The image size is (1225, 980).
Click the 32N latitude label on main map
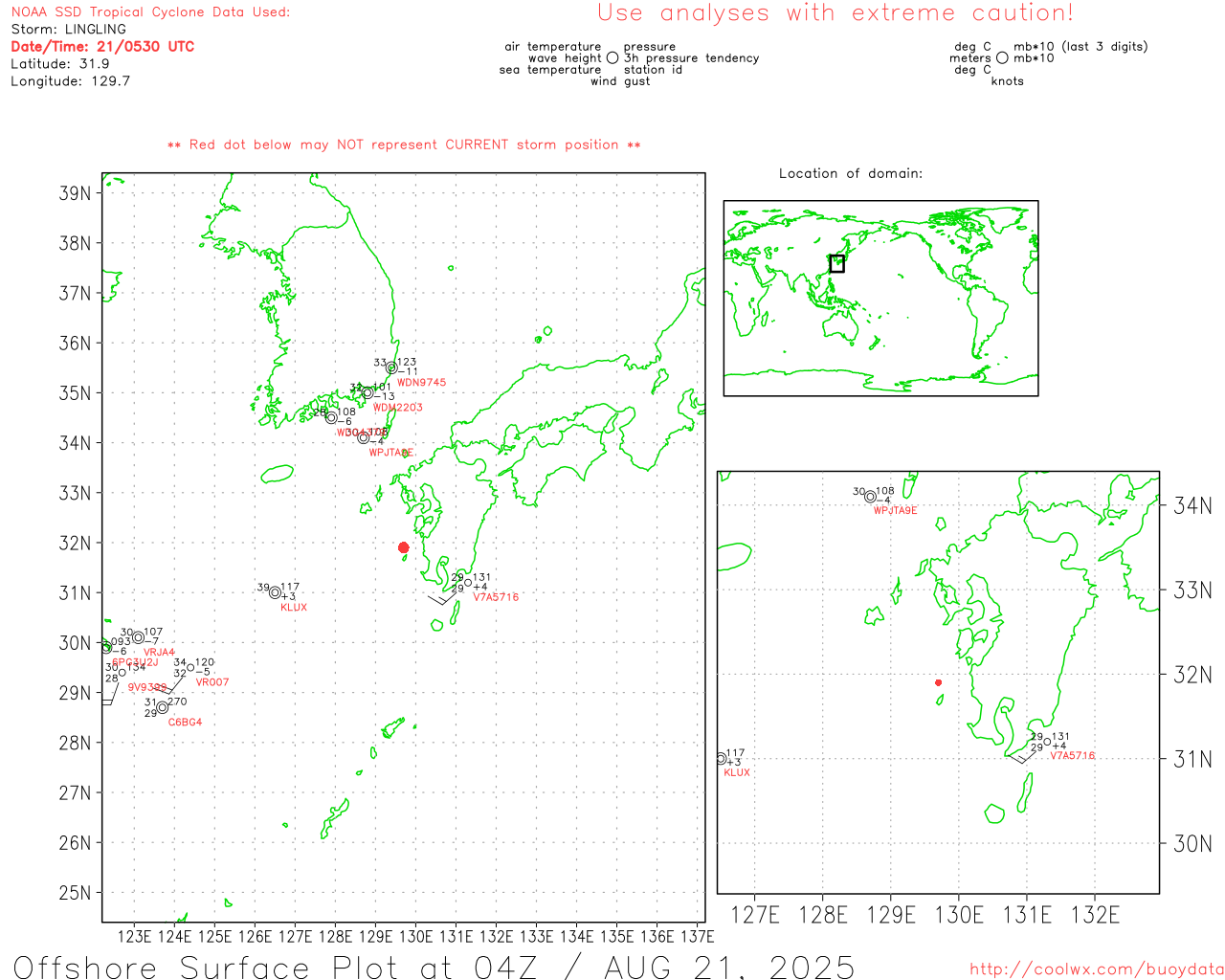(75, 543)
